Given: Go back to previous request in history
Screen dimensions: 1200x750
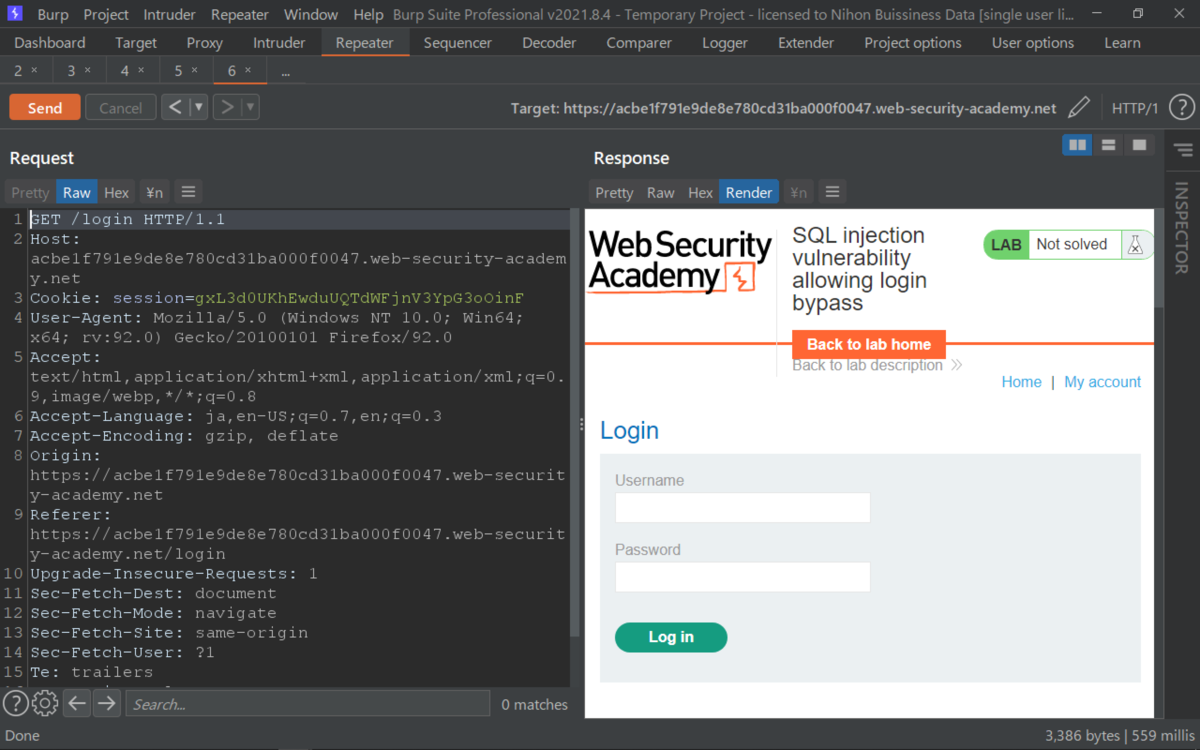Looking at the screenshot, I should (x=175, y=107).
